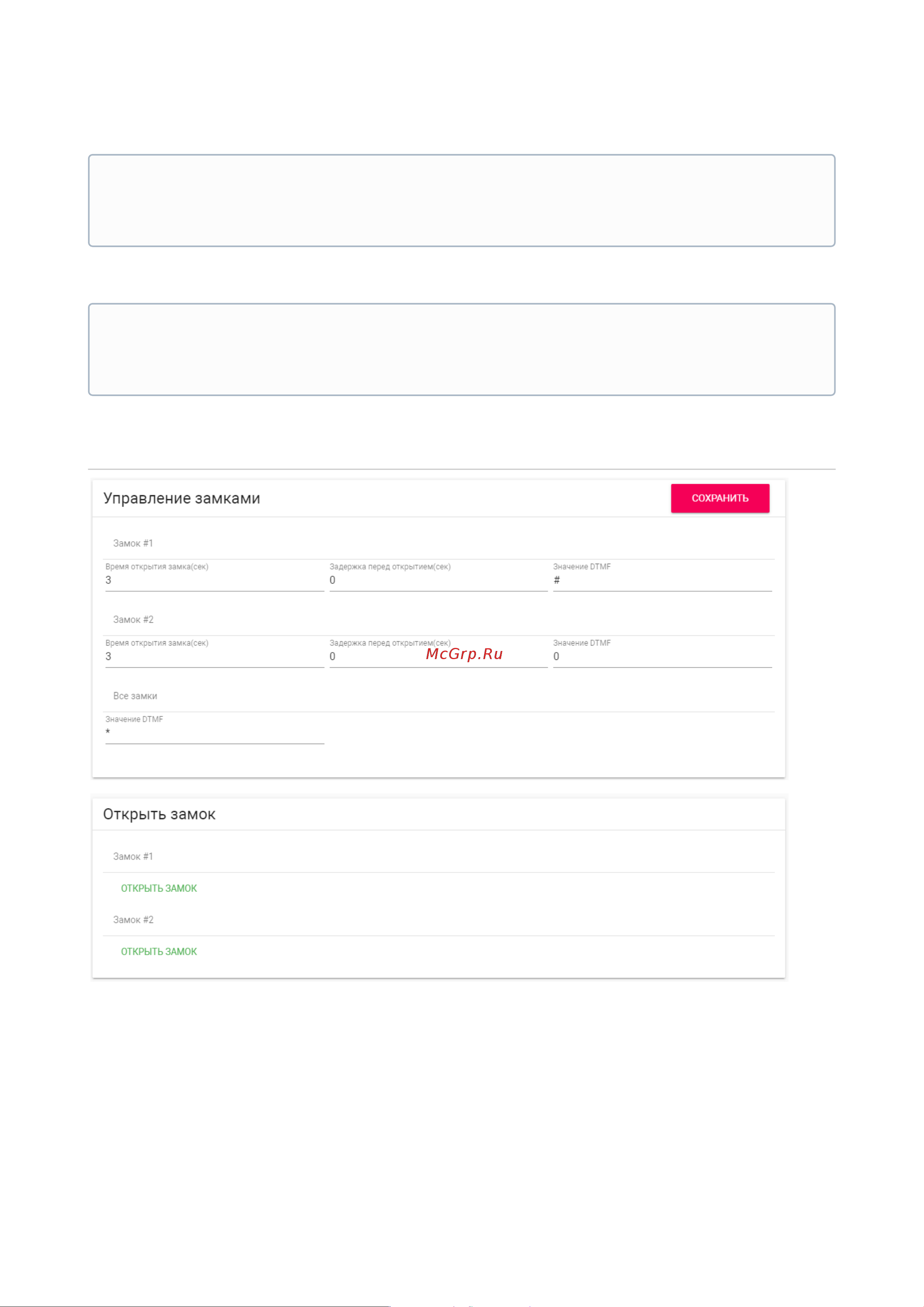
Task: Click inside the lower empty bordered box
Action: tap(462, 350)
